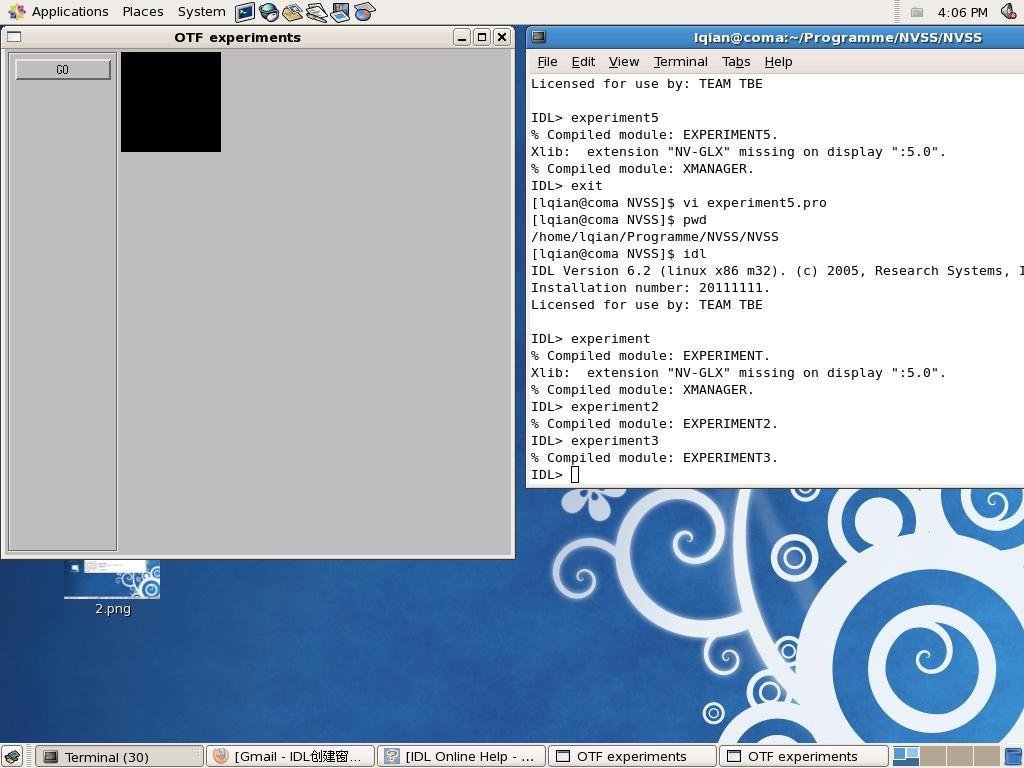This screenshot has width=1024, height=768.
Task: Click the 'vi experiment5.pro' command line
Action: click(679, 203)
